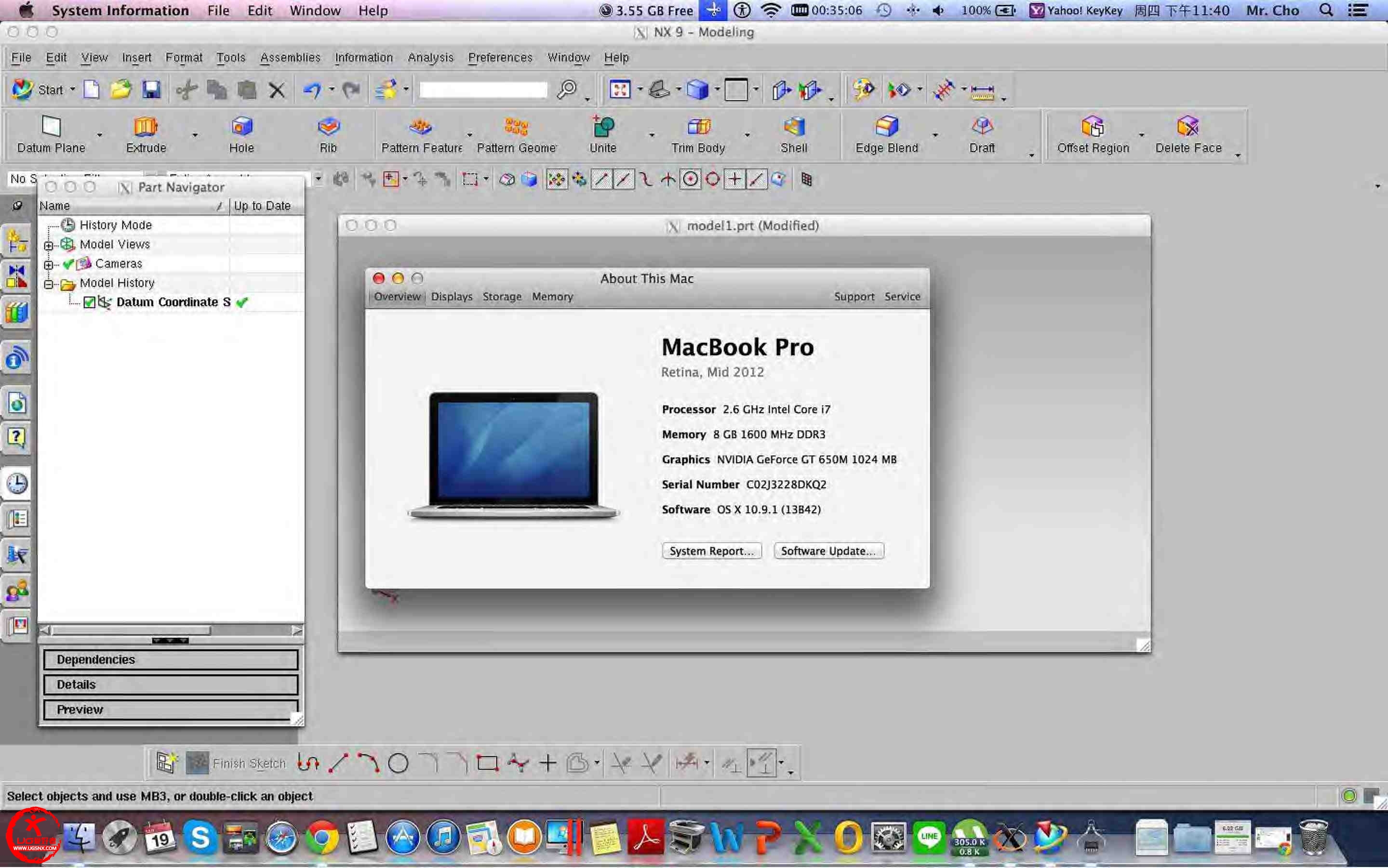Open the Analysis menu
This screenshot has height=868, width=1388.
[x=430, y=57]
